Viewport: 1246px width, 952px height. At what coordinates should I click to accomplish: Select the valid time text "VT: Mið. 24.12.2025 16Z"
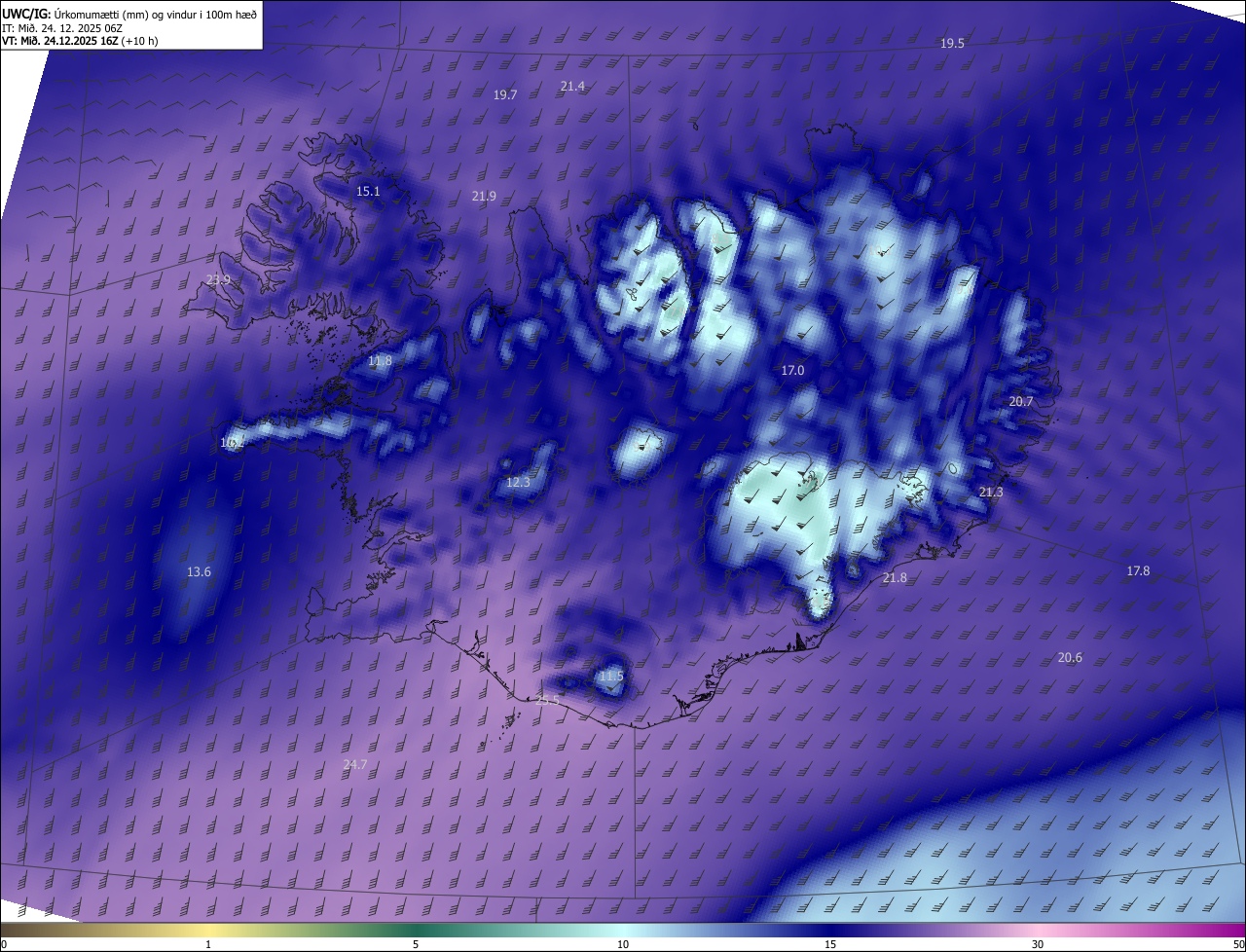click(60, 41)
